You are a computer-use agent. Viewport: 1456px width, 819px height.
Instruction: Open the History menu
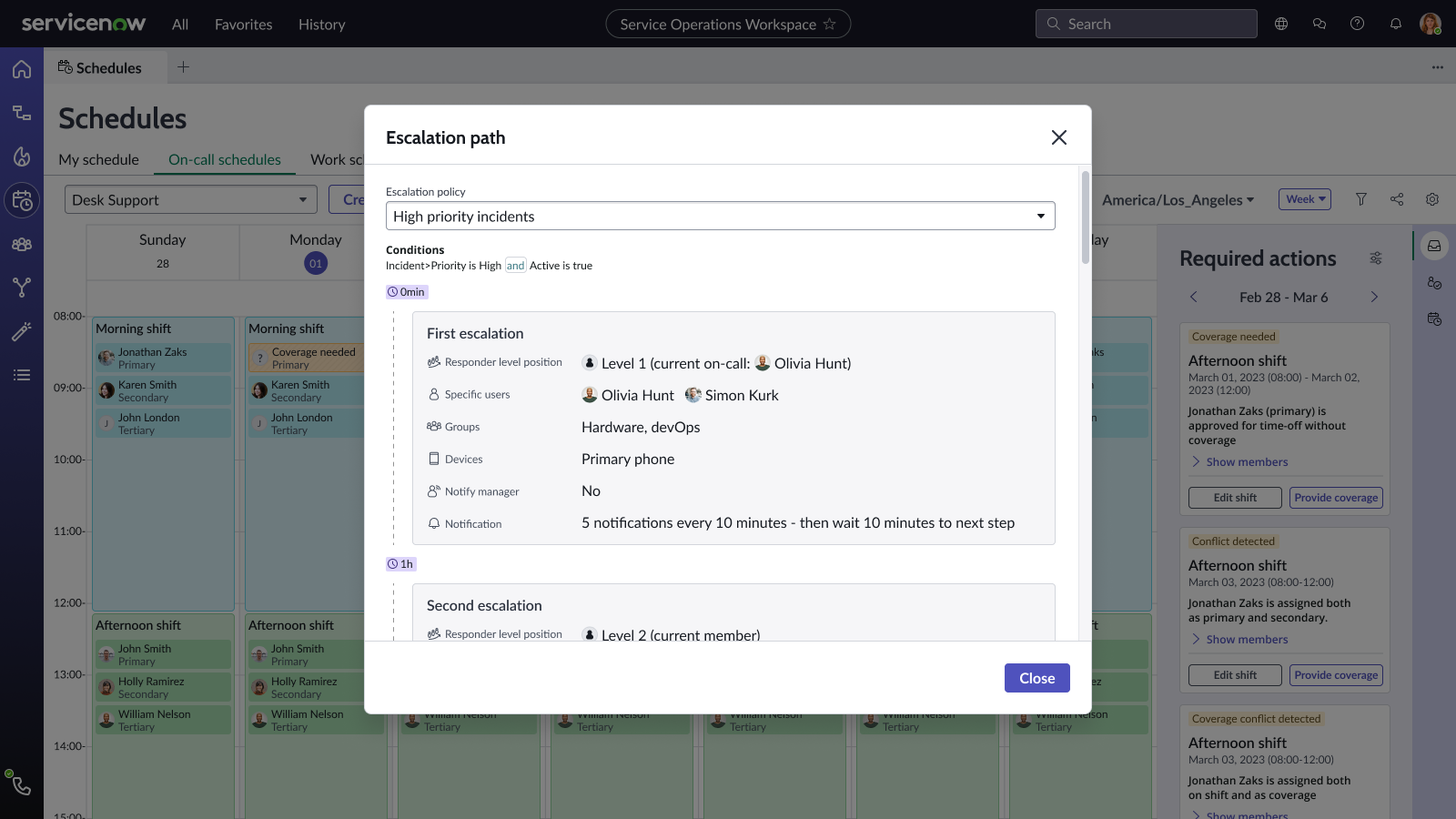tap(322, 25)
